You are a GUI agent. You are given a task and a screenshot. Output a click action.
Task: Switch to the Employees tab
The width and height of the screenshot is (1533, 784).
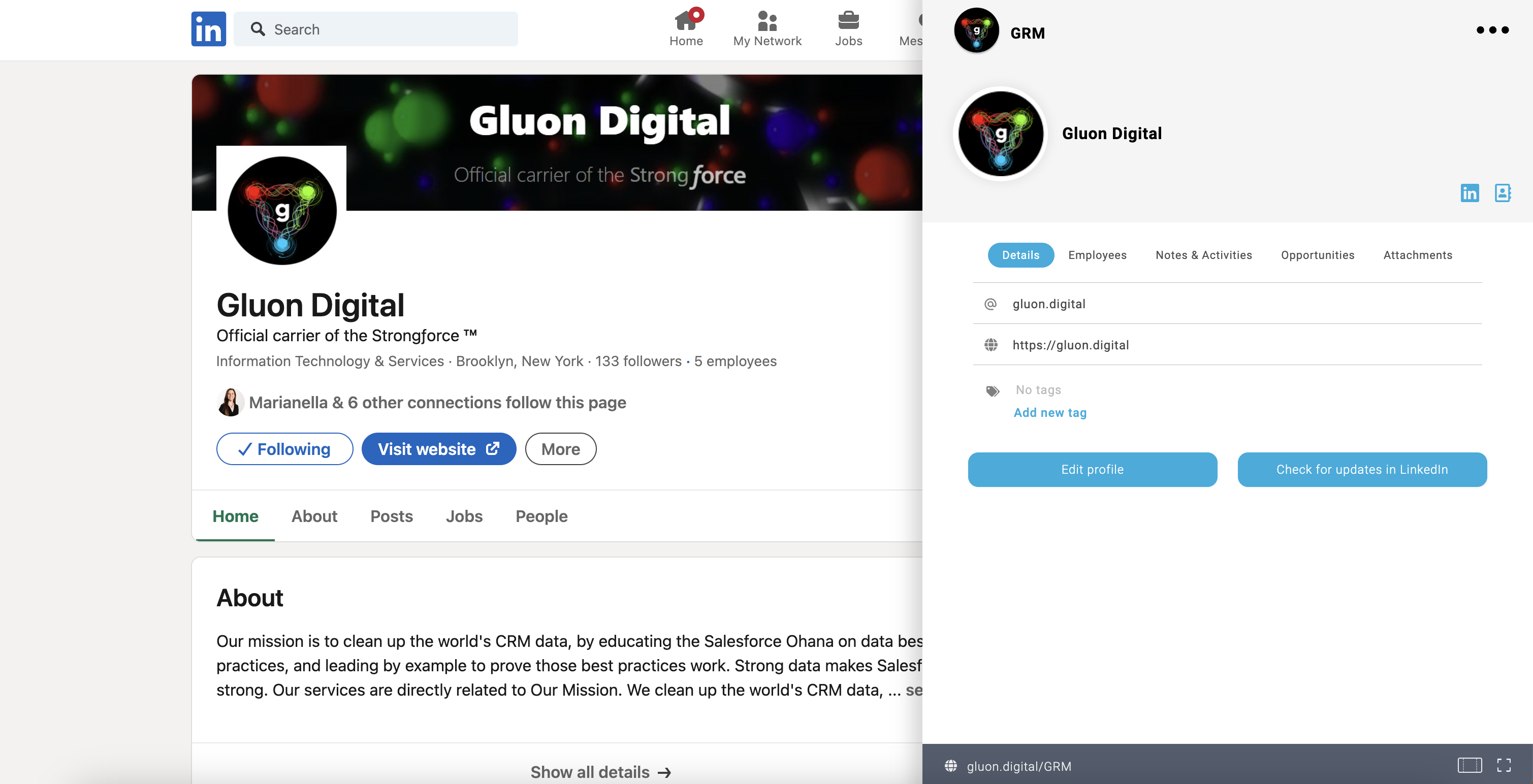pos(1097,255)
